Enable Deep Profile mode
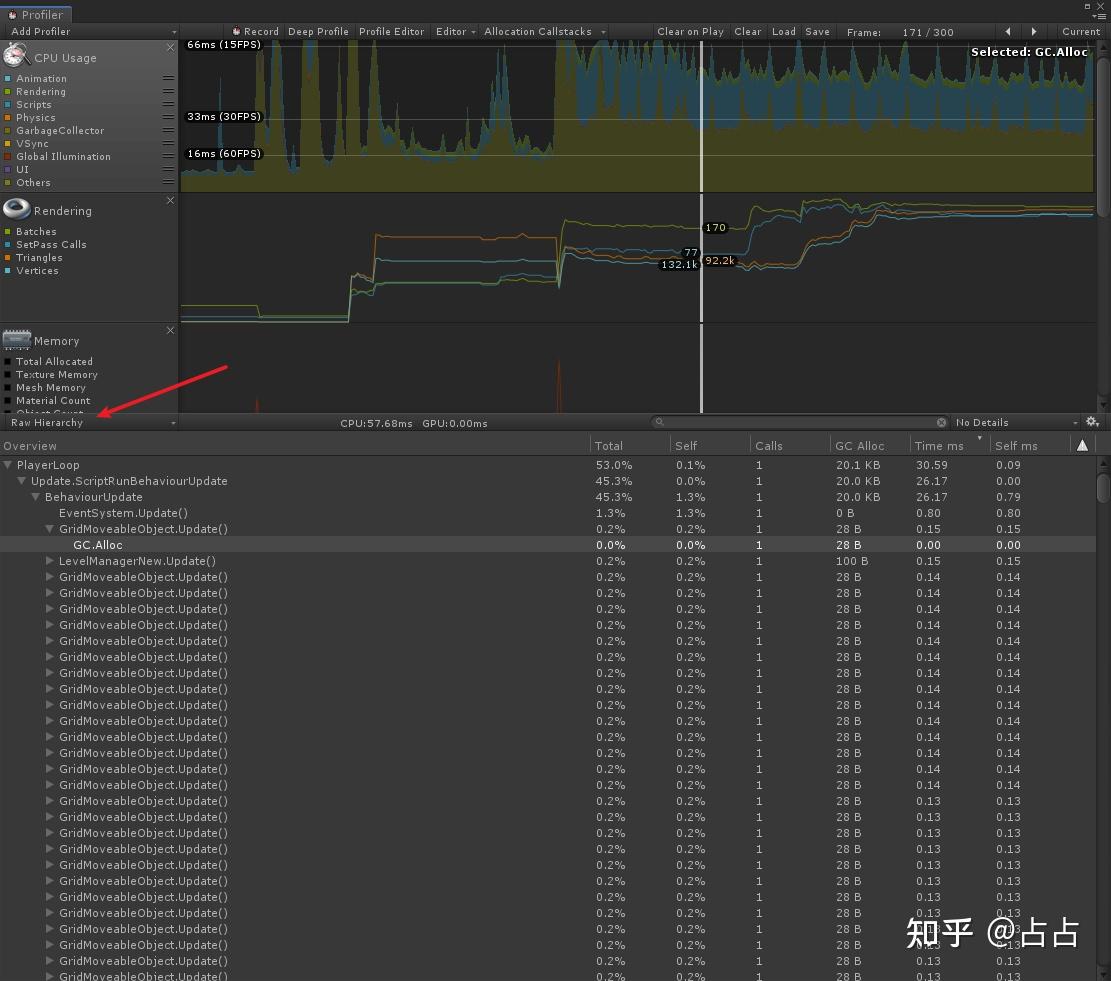 click(x=318, y=32)
